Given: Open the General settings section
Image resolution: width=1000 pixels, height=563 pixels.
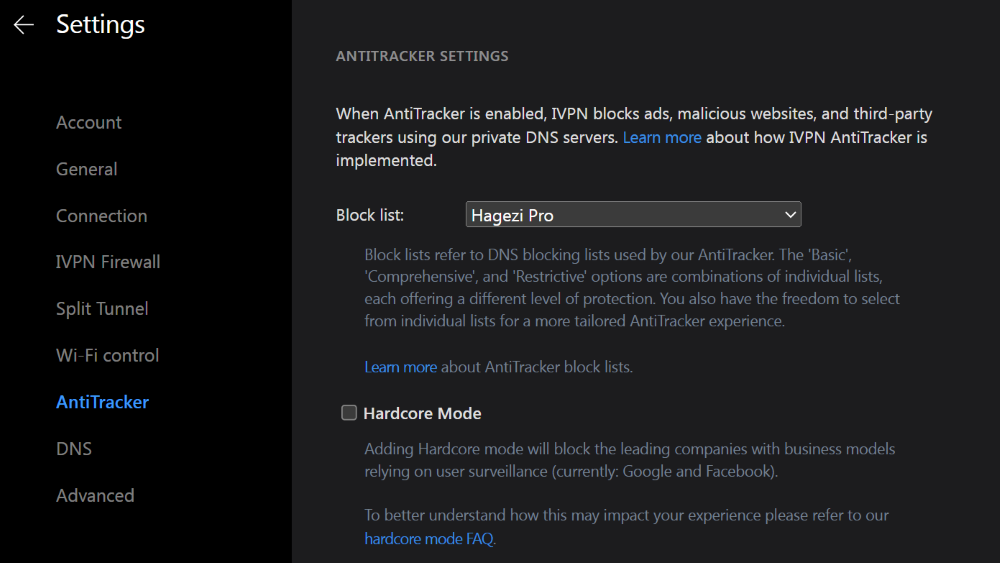Looking at the screenshot, I should [87, 169].
